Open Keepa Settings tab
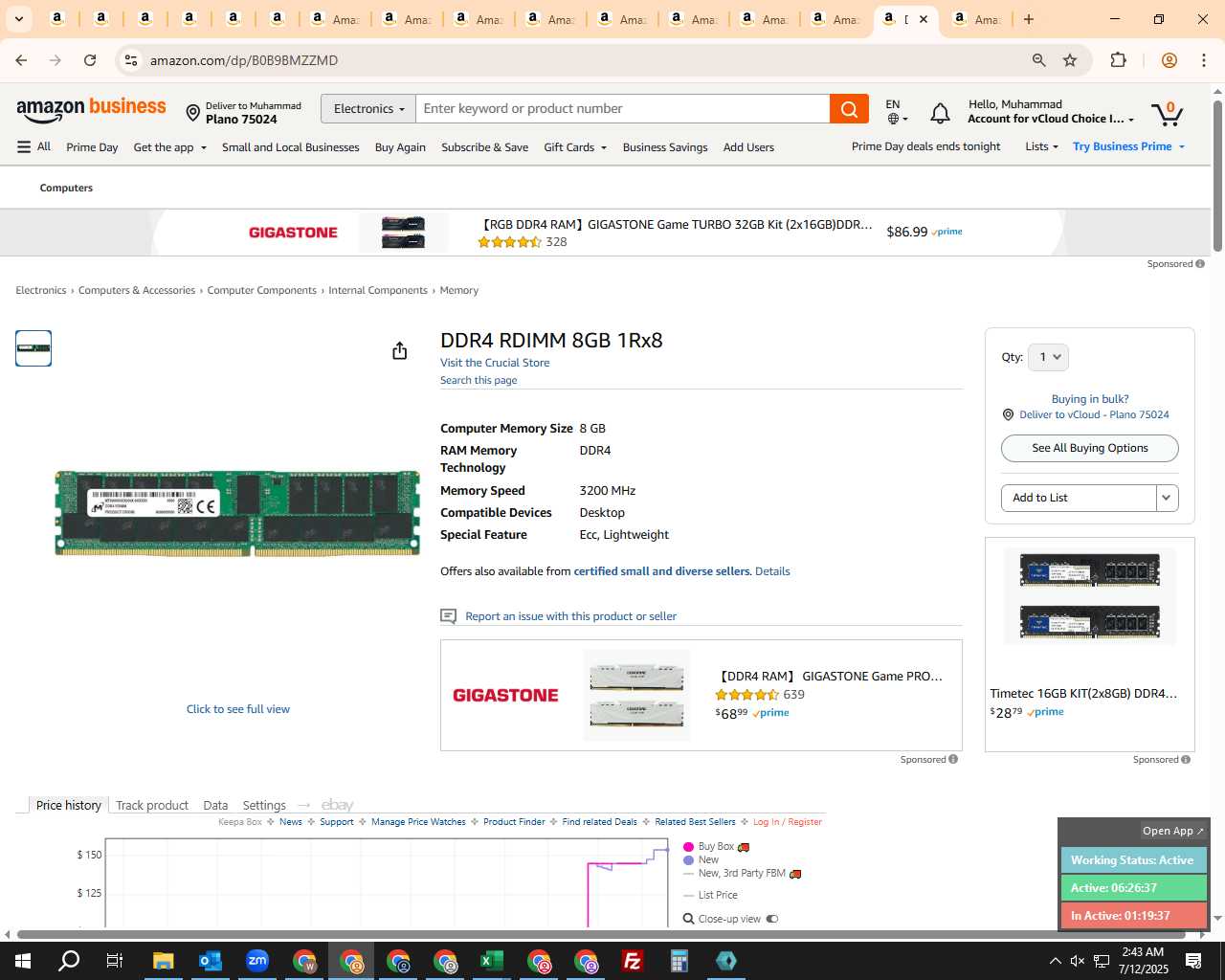Image resolution: width=1225 pixels, height=980 pixels. tap(264, 805)
